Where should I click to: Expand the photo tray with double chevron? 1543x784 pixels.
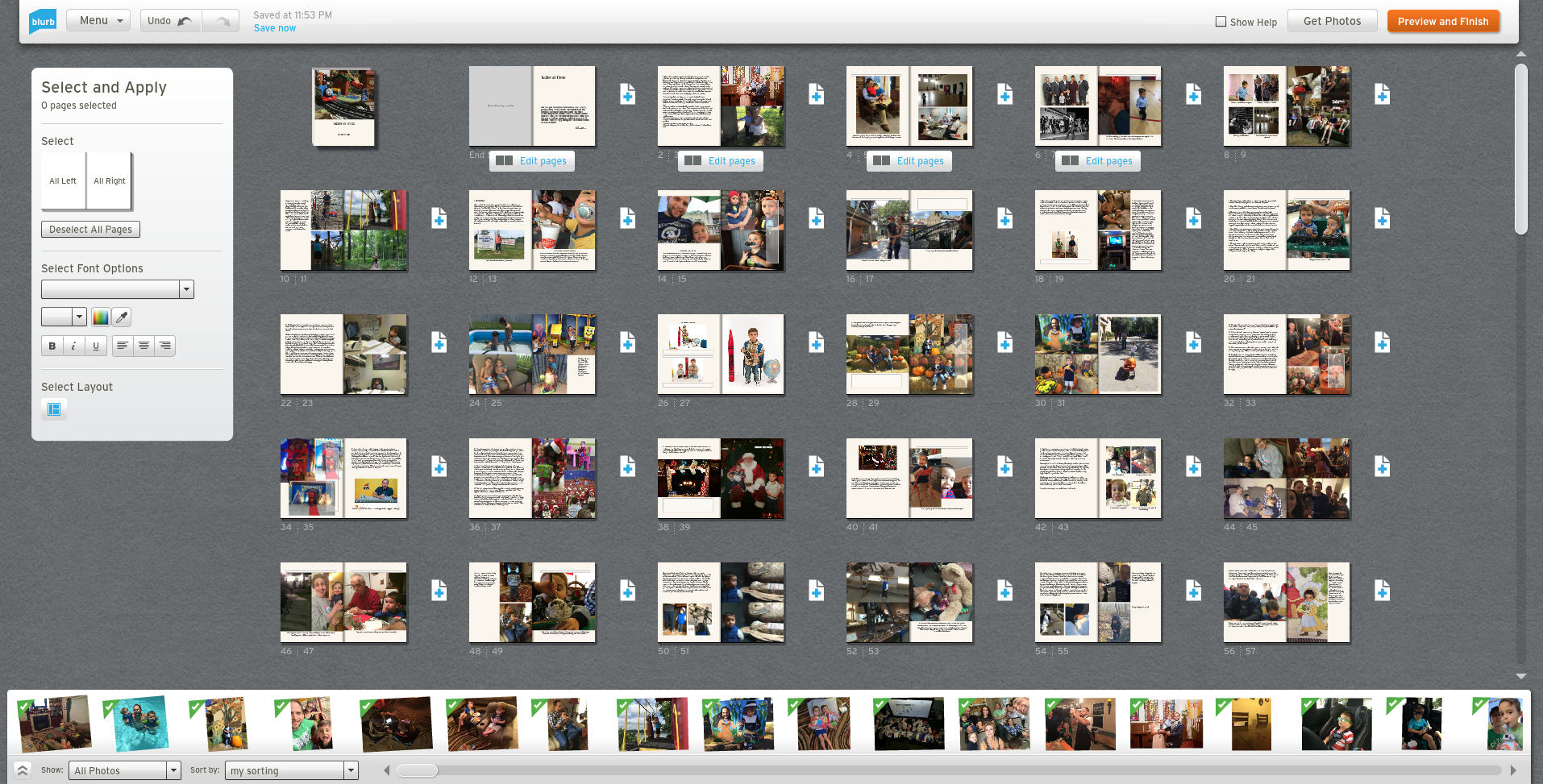click(23, 770)
